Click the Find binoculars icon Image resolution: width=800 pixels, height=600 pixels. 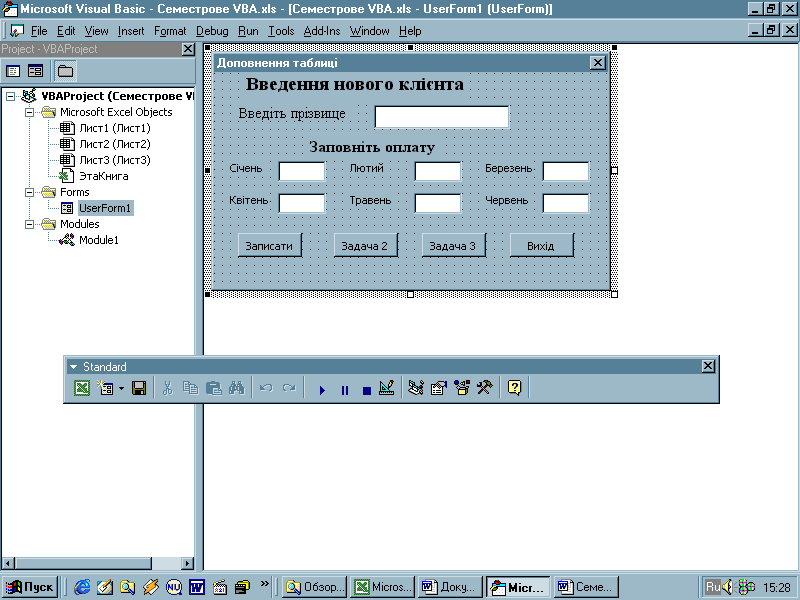(x=237, y=388)
